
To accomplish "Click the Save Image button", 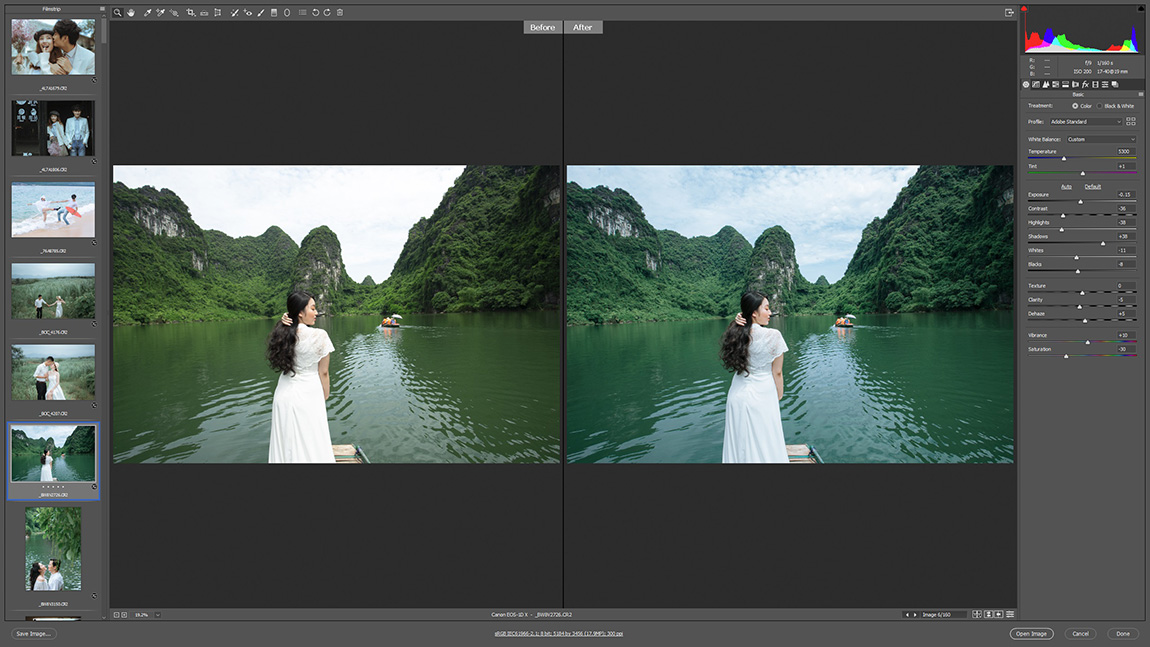I will (x=33, y=634).
